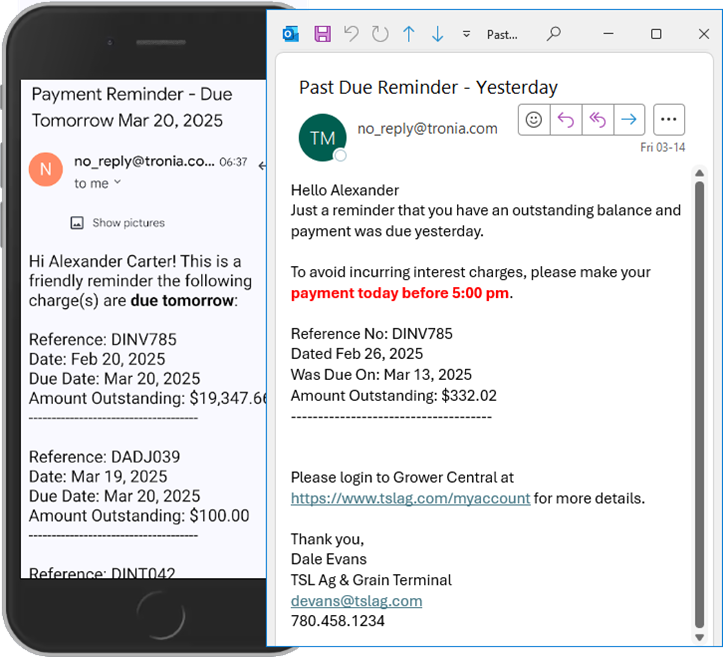Click 'Amount Outstanding: $332.02'

click(x=394, y=396)
